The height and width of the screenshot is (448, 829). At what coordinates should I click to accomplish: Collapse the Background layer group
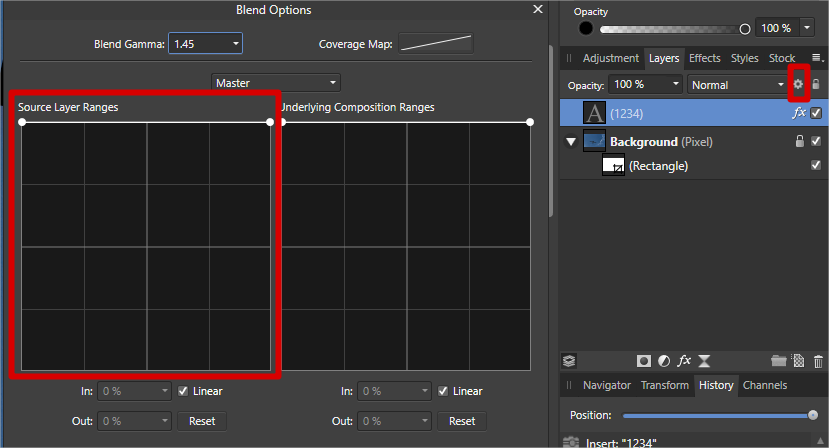[571, 142]
